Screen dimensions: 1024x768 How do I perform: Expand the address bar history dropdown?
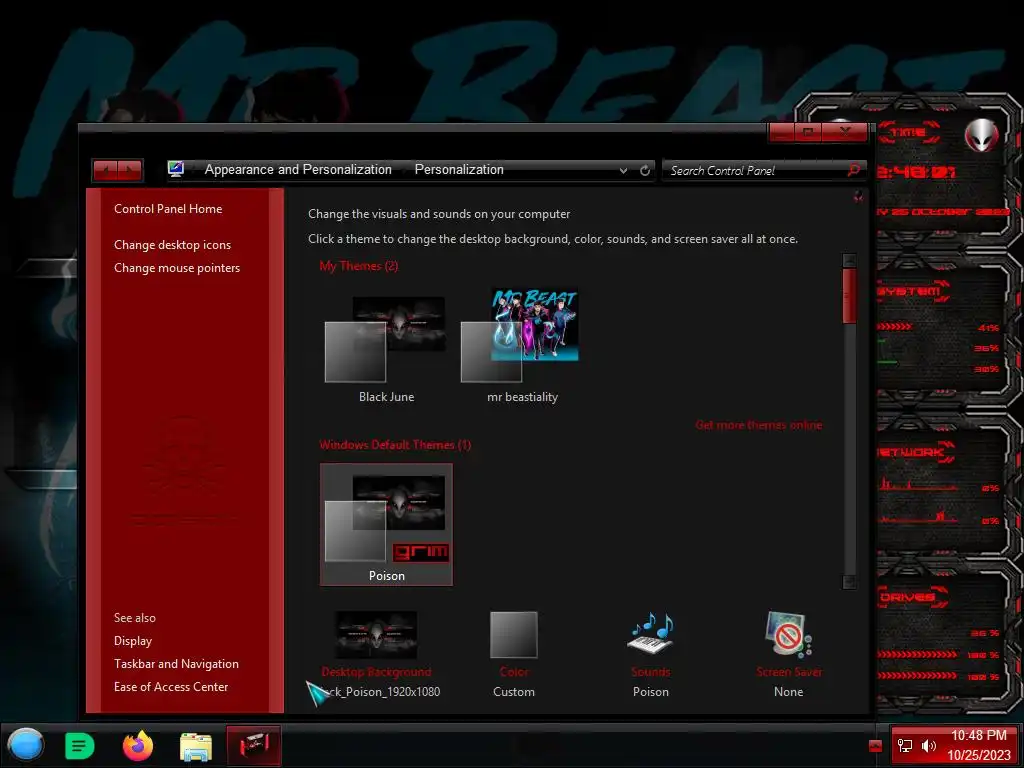623,170
